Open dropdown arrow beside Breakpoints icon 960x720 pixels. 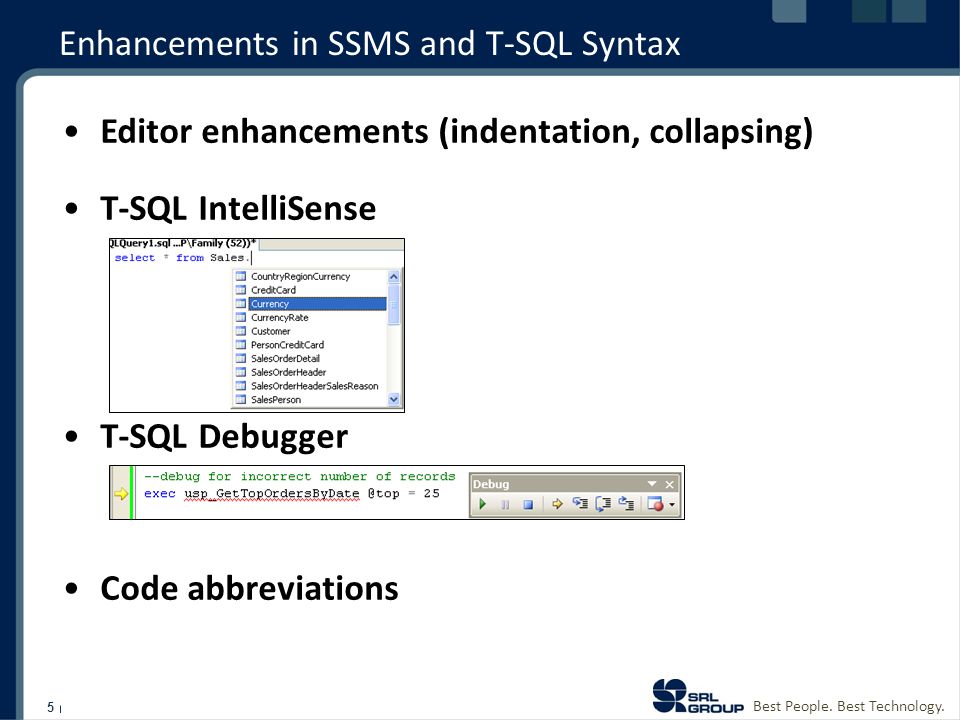672,505
